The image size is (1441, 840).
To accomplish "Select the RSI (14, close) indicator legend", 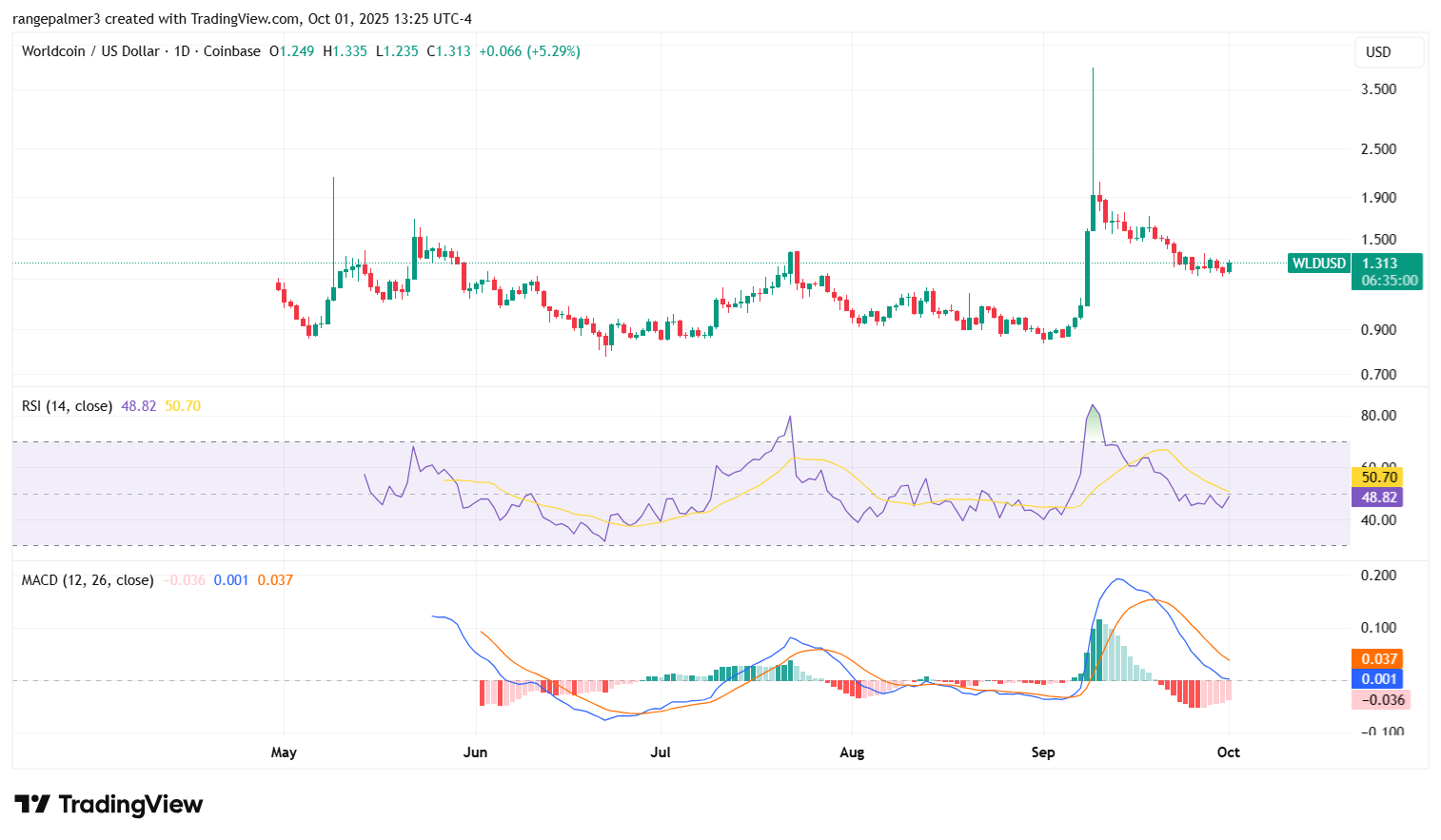I will [67, 405].
